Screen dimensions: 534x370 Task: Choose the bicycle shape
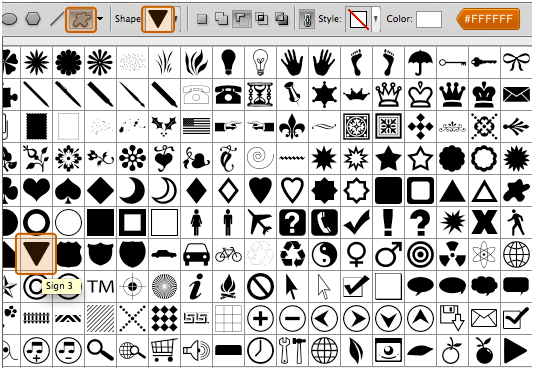coord(228,254)
